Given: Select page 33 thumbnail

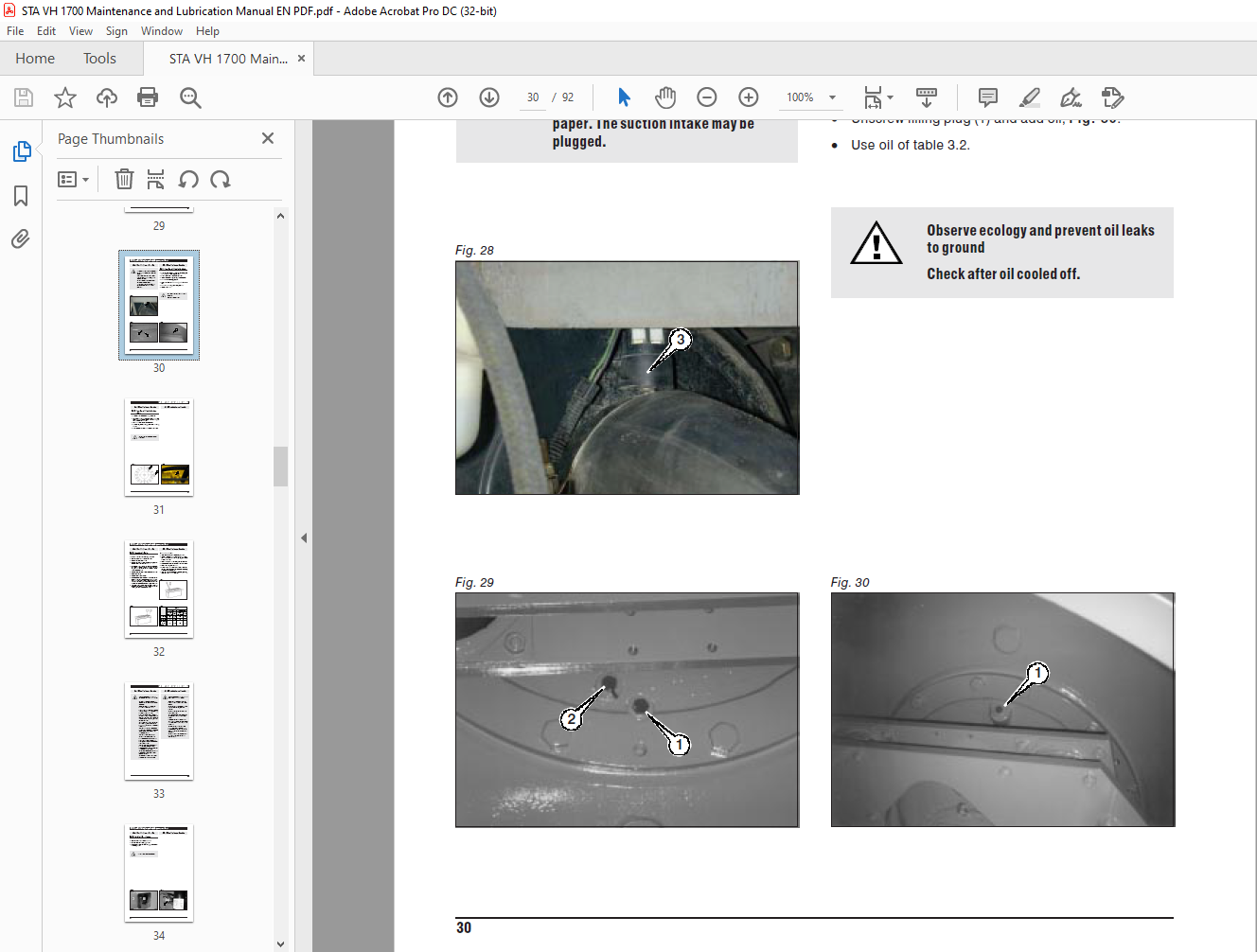Looking at the screenshot, I should point(159,731).
